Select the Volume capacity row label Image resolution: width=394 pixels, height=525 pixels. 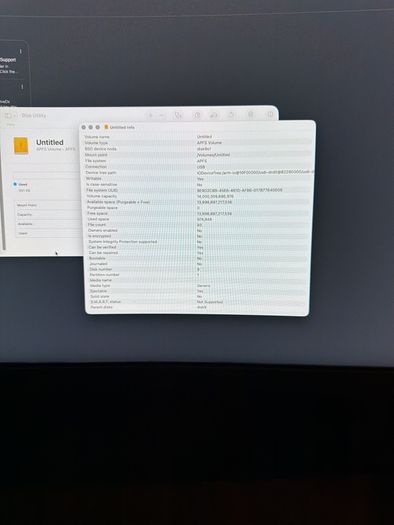pyautogui.click(x=102, y=196)
